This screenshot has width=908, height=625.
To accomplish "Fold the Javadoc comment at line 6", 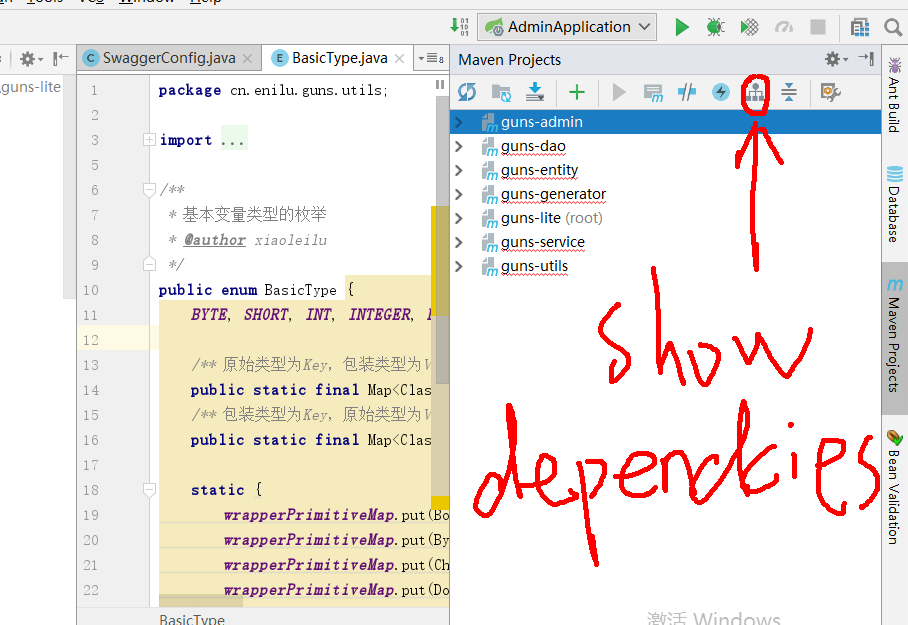I will 149,189.
